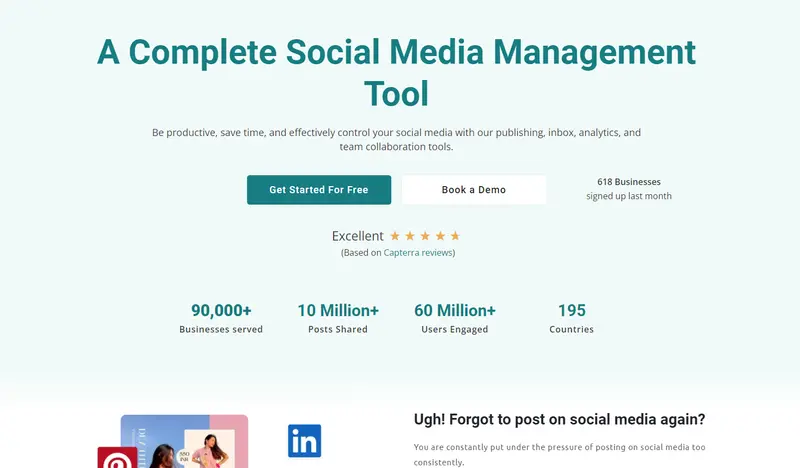Click the Forgot to post heading
The height and width of the screenshot is (468, 800).
click(559, 419)
